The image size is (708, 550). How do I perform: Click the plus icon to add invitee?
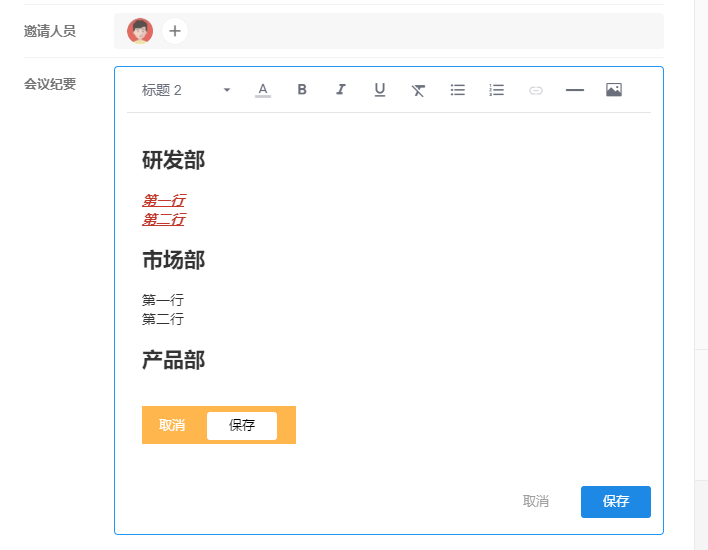coord(175,31)
